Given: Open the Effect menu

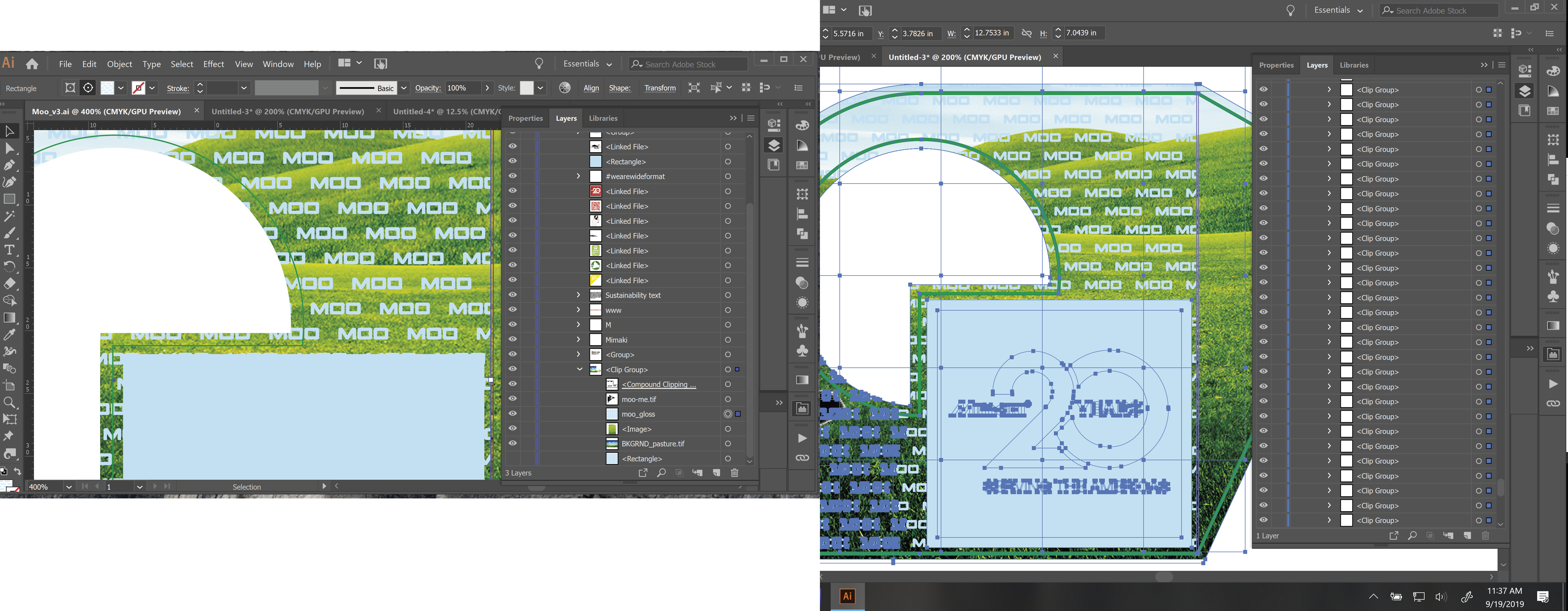Looking at the screenshot, I should (x=213, y=64).
